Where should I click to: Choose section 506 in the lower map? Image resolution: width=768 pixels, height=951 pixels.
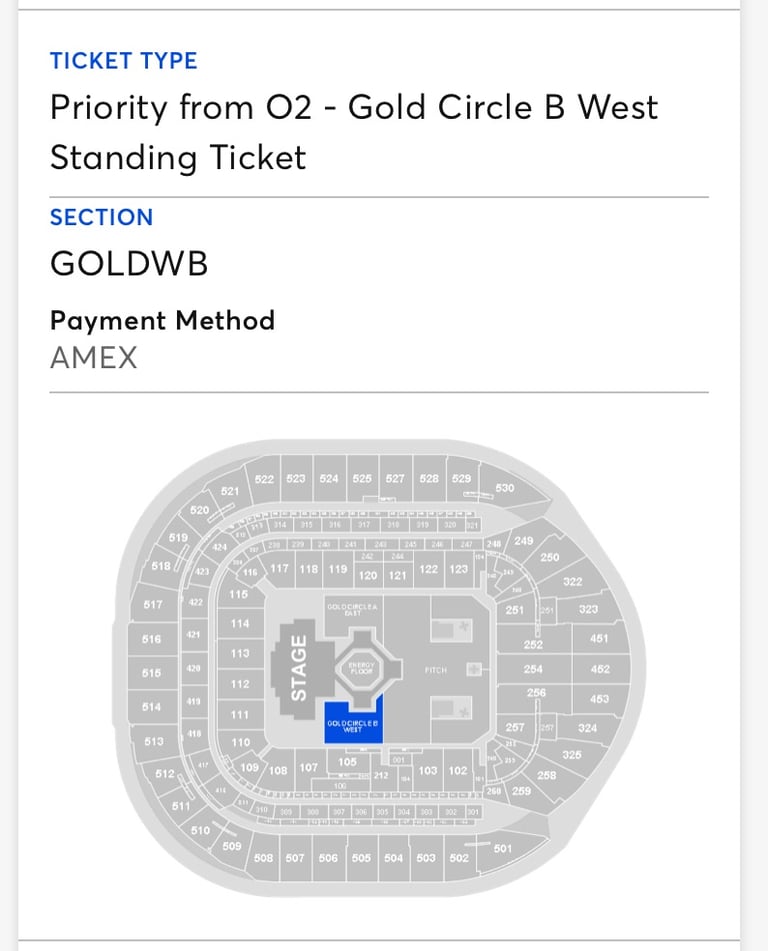[x=328, y=858]
